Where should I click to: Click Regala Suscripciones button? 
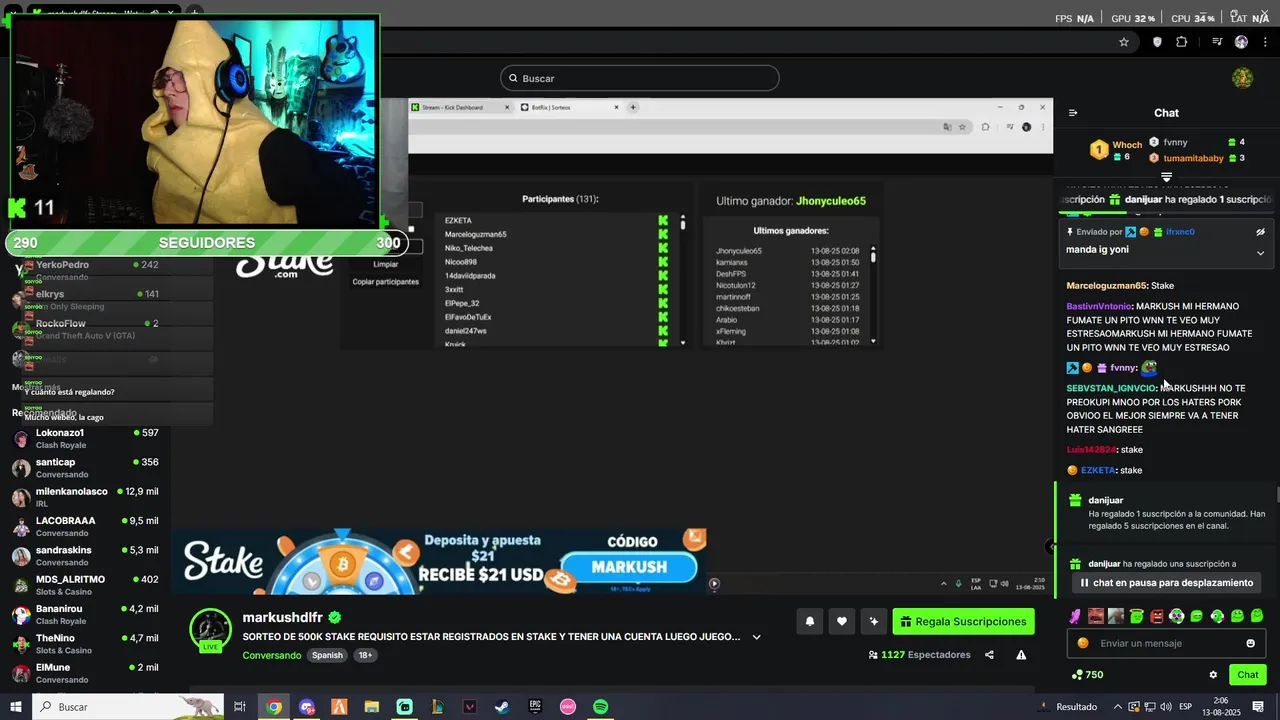(x=963, y=621)
